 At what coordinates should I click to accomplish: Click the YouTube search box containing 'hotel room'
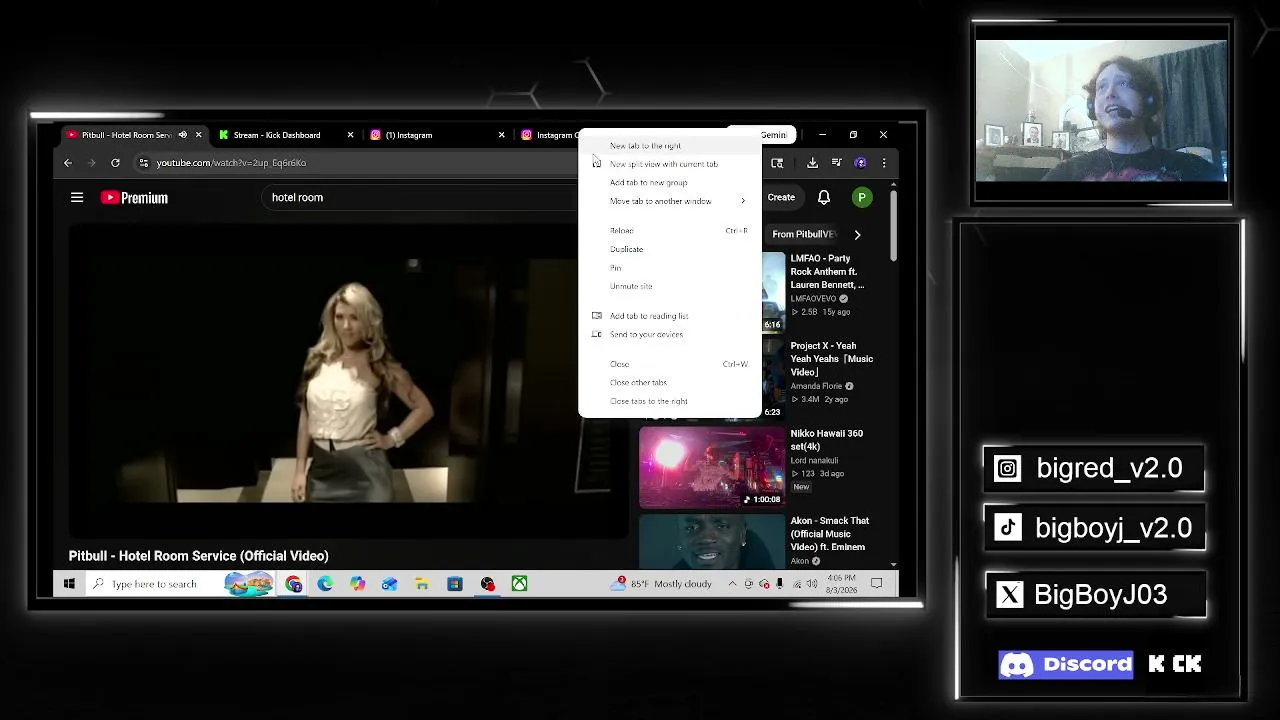point(420,197)
